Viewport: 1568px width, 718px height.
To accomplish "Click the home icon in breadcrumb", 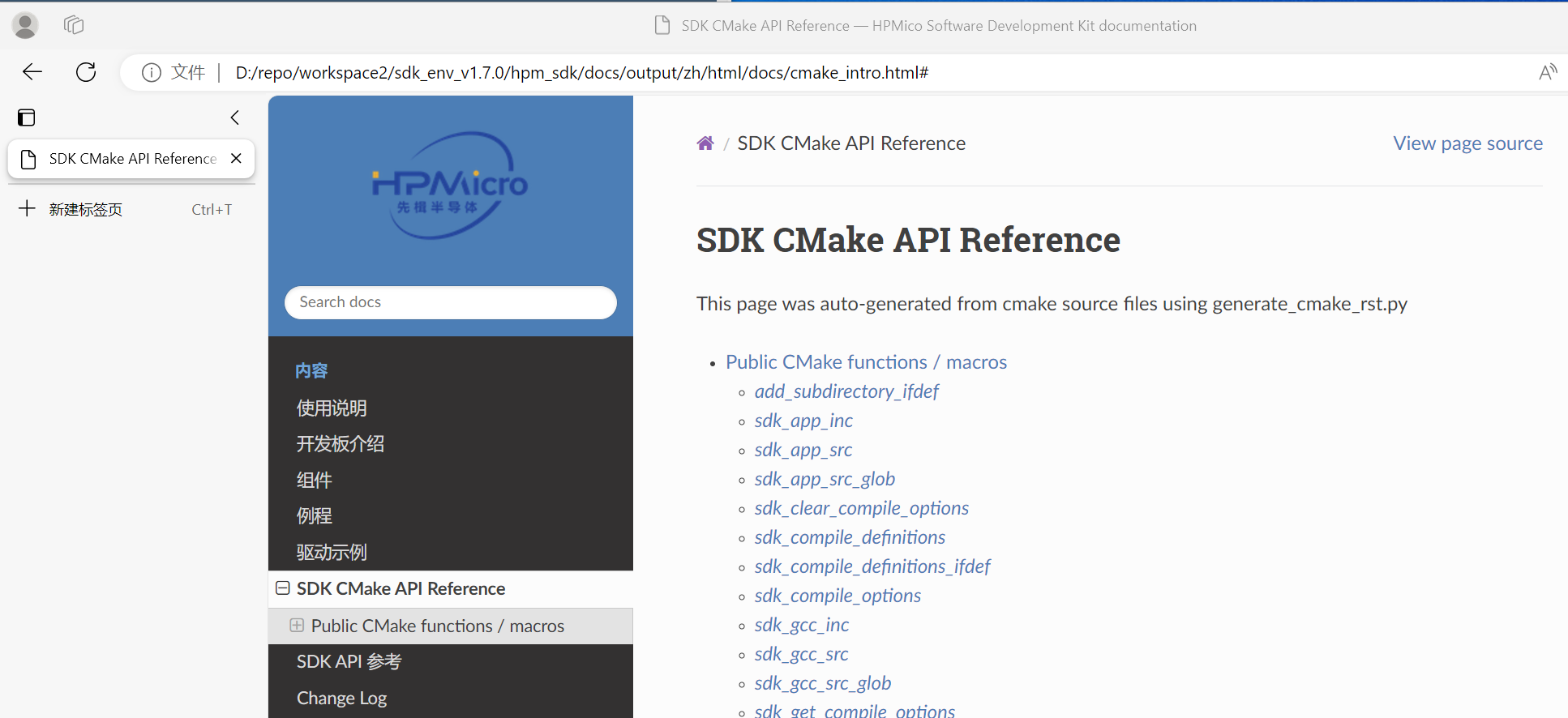I will click(x=705, y=143).
